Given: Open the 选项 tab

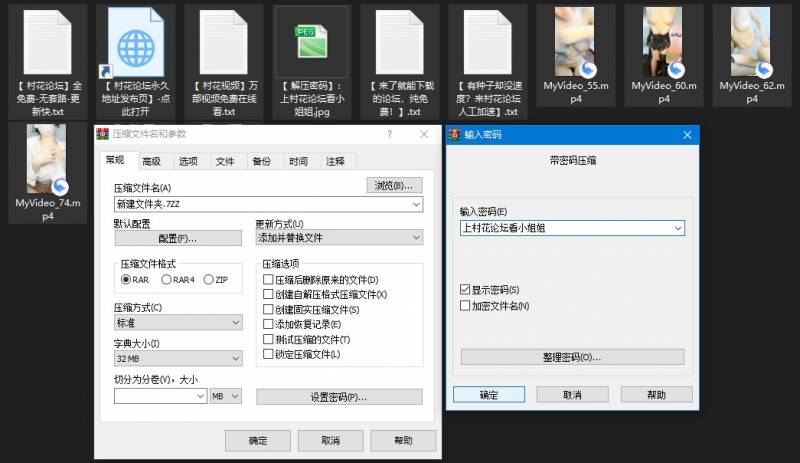Looking at the screenshot, I should click(188, 161).
